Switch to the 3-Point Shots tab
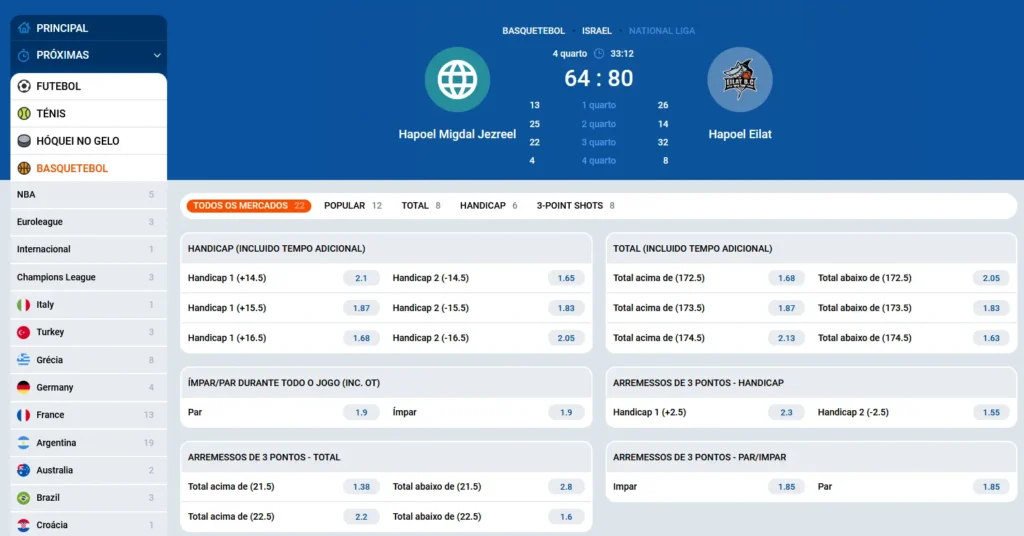 click(x=575, y=206)
